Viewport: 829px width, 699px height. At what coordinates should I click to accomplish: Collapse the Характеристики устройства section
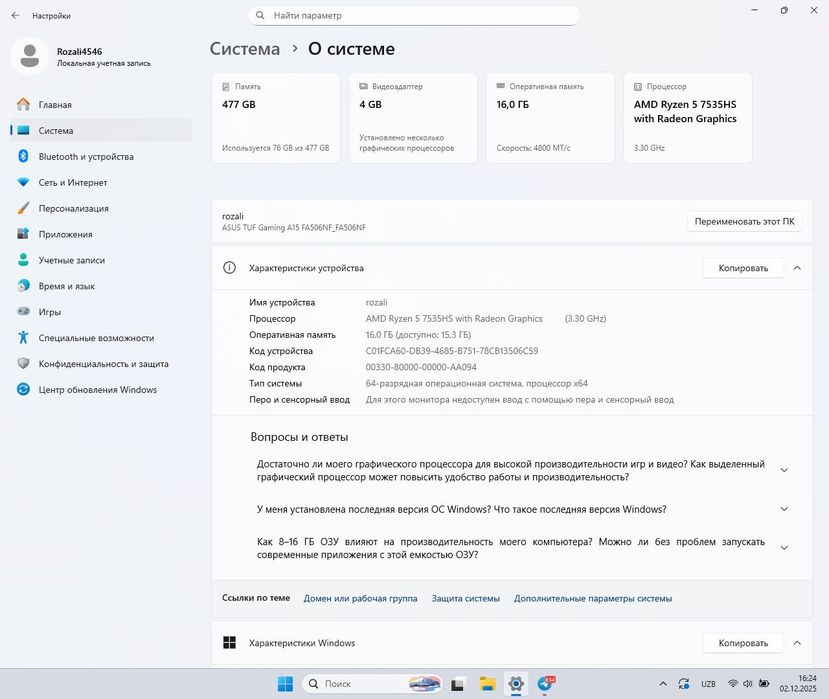[x=797, y=268]
